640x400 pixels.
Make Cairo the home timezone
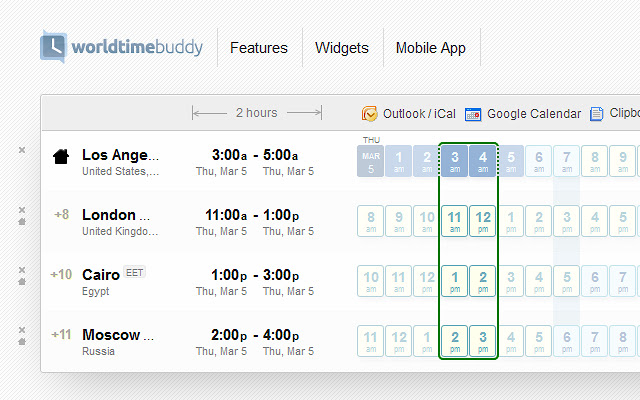(x=22, y=283)
